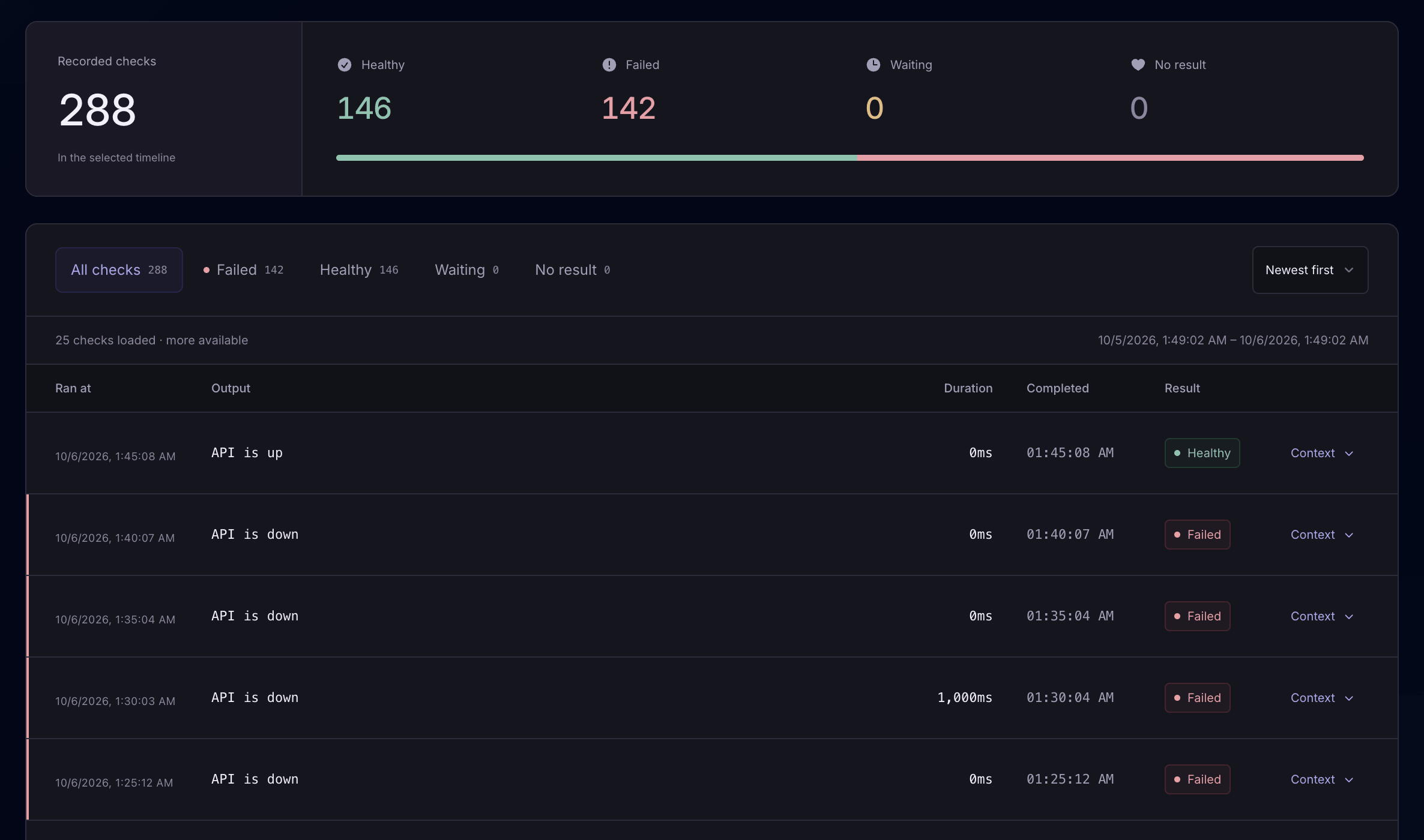Image resolution: width=1424 pixels, height=840 pixels.
Task: Click the Failed badge on 01:40:07 row
Action: click(x=1198, y=535)
